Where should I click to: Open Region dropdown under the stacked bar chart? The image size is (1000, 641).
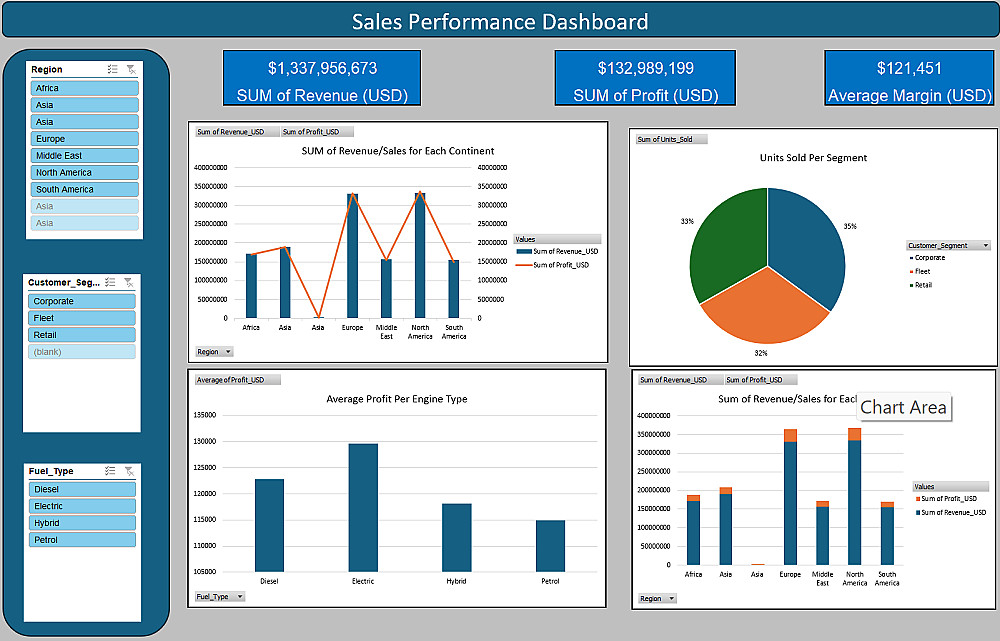657,598
